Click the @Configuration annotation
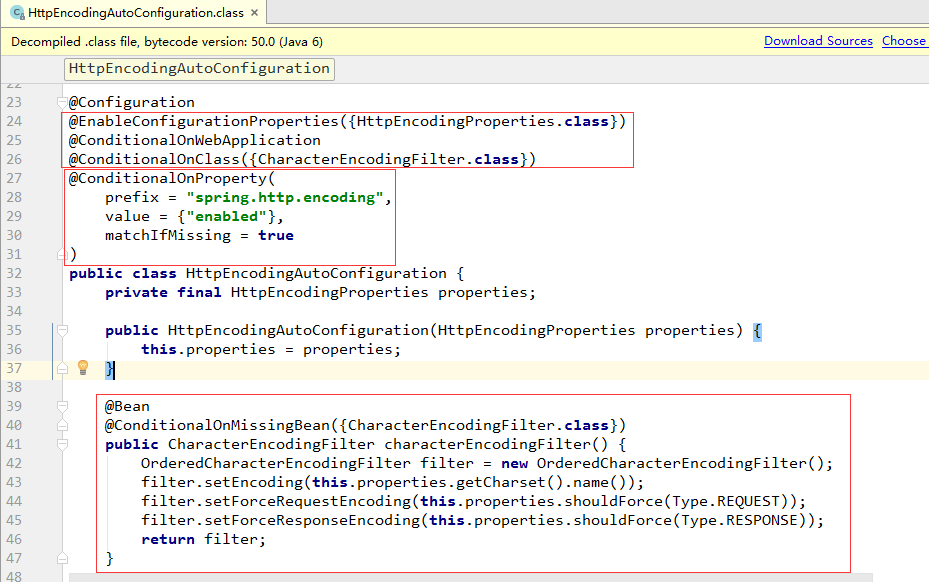 132,103
